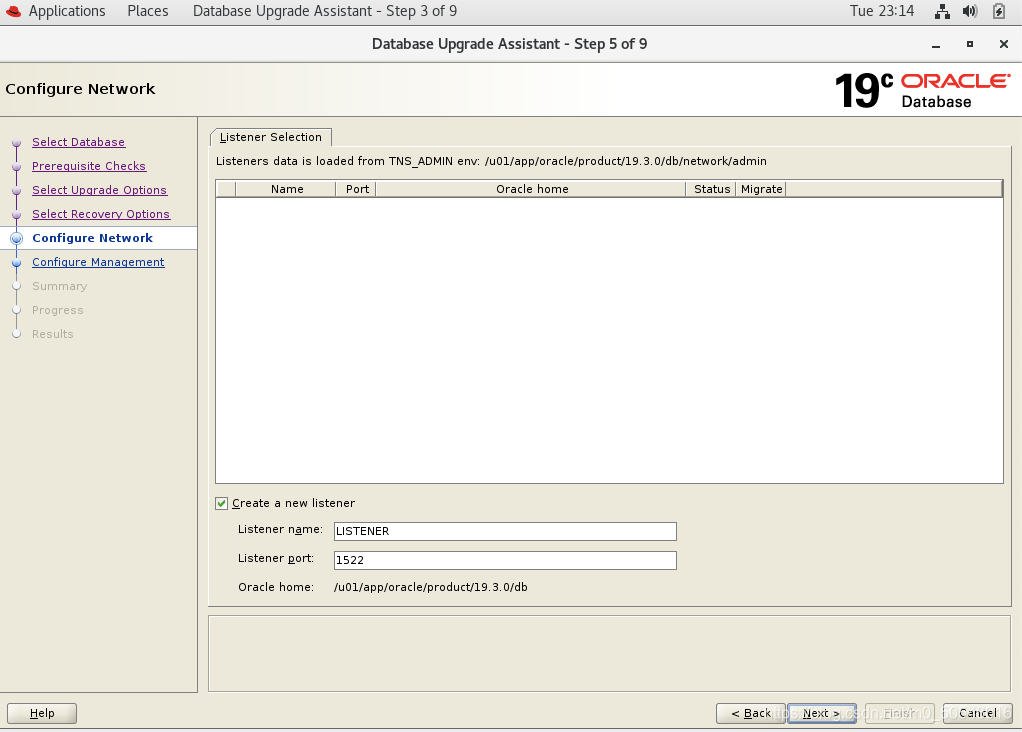Viewport: 1022px width, 732px height.
Task: Click the TNS_ADMIN env path text
Action: coord(626,161)
